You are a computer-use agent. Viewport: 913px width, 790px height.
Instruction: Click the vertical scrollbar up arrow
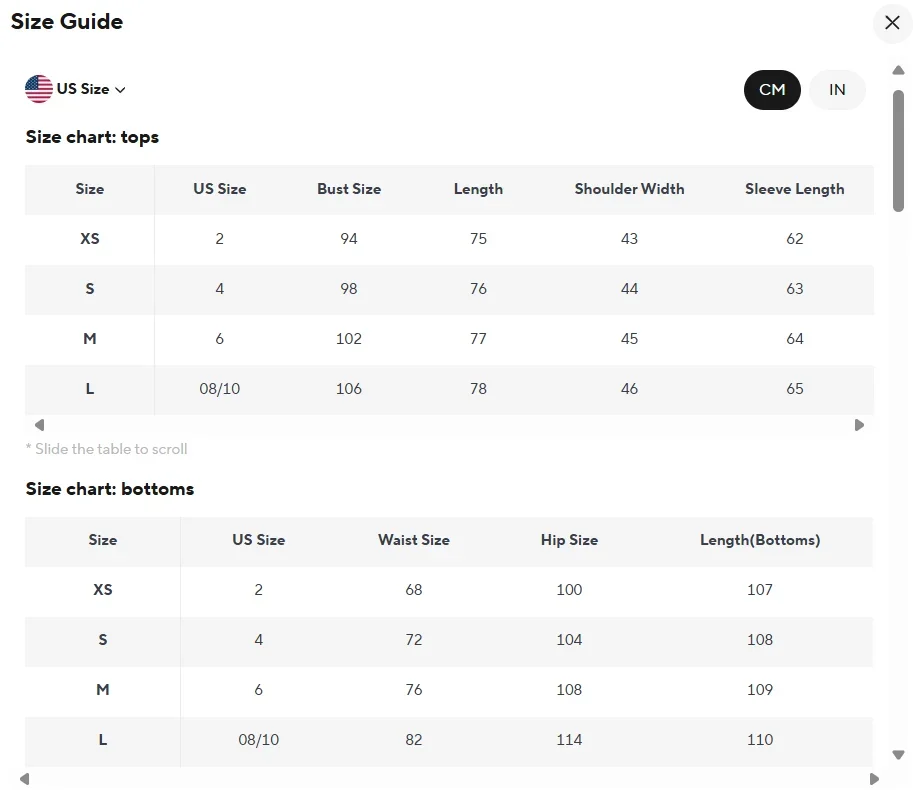click(x=898, y=69)
